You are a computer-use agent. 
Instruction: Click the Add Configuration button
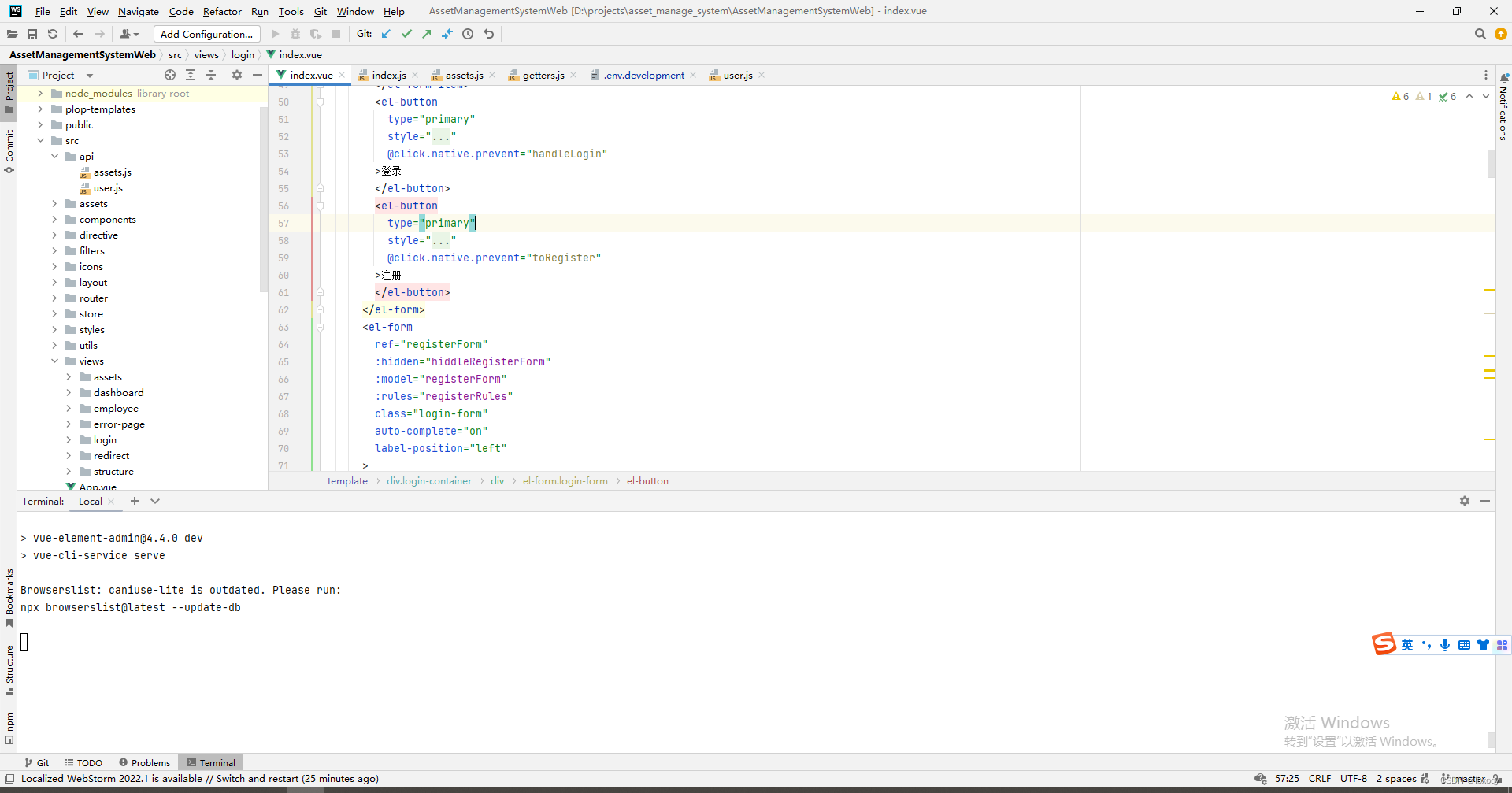206,34
